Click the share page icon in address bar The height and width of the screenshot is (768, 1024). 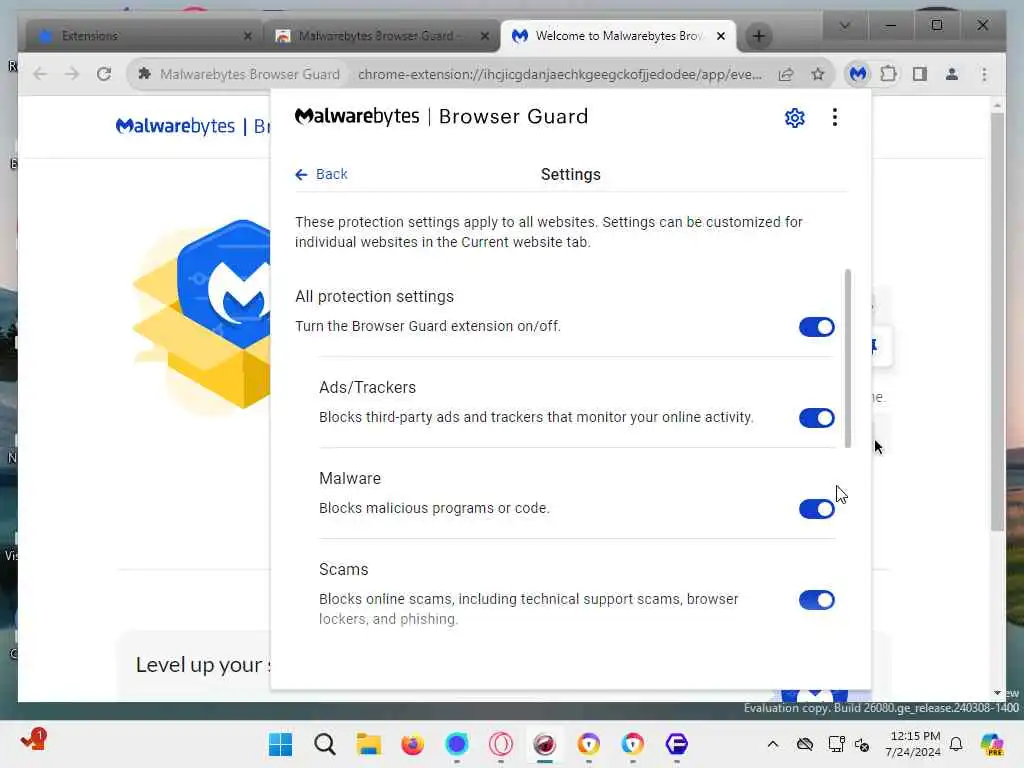click(x=786, y=74)
